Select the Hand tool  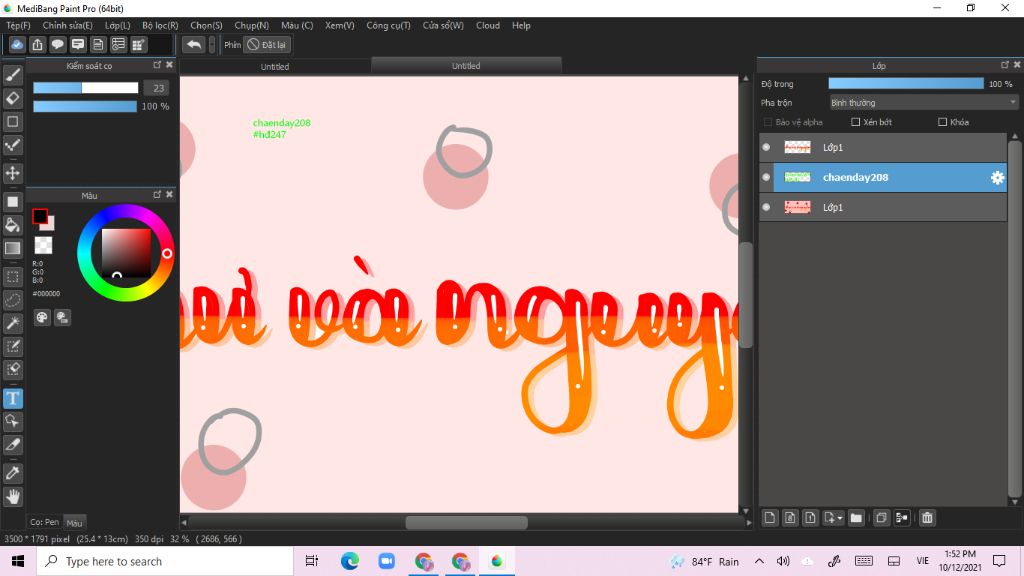[12, 497]
